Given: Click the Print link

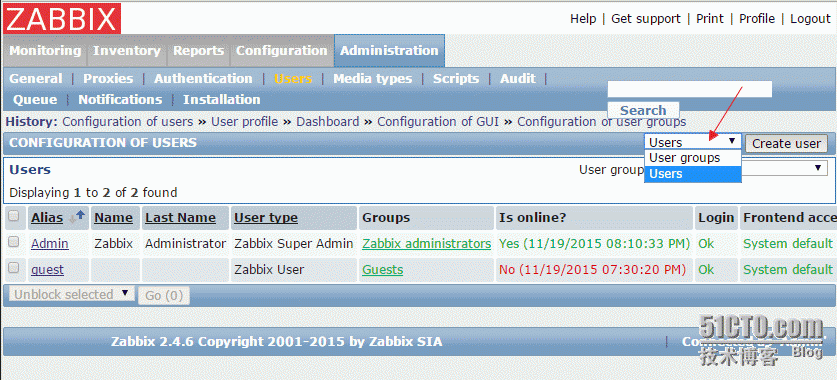Looking at the screenshot, I should tap(710, 19).
